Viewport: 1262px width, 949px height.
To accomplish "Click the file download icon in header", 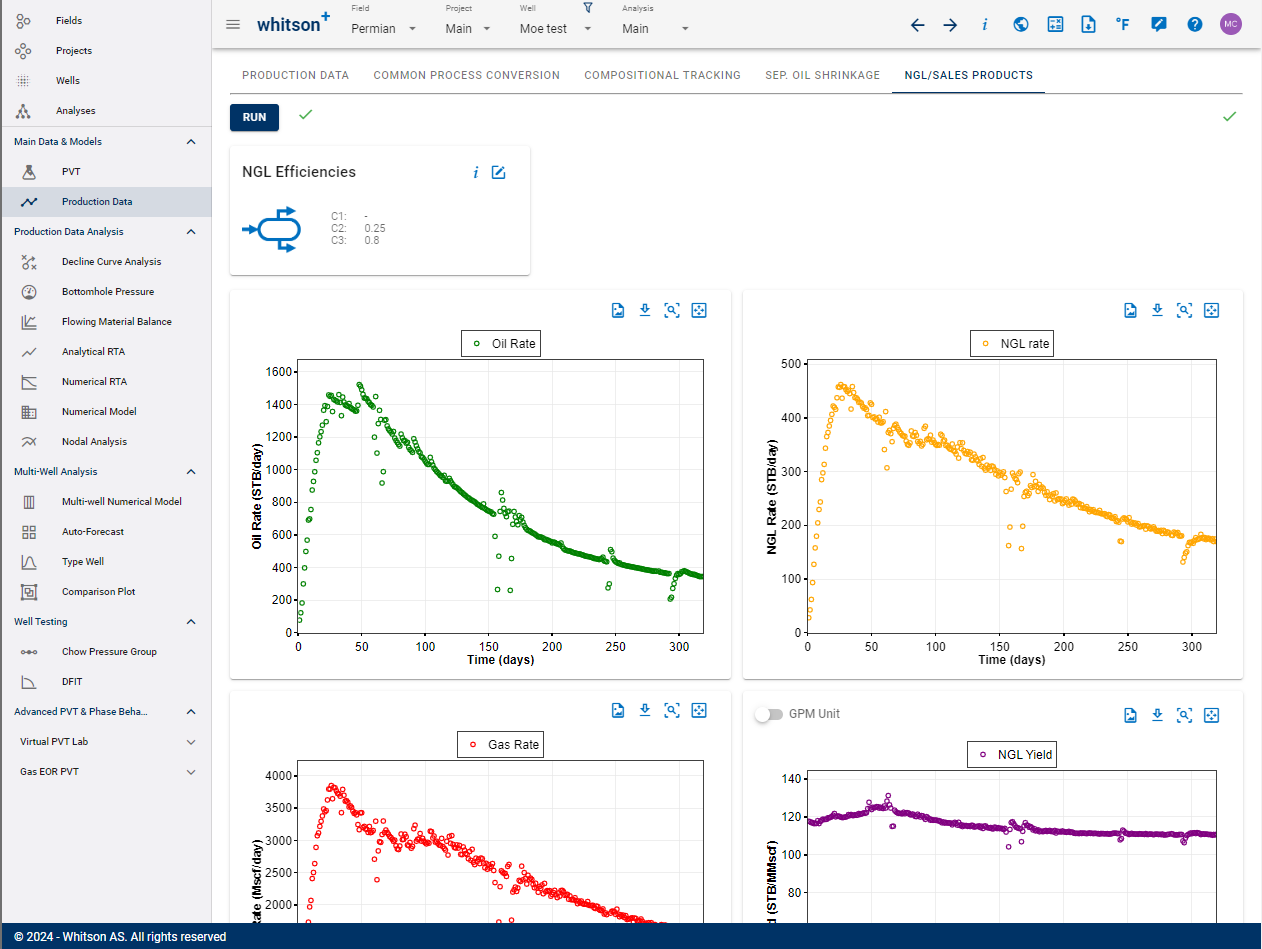I will click(1088, 25).
